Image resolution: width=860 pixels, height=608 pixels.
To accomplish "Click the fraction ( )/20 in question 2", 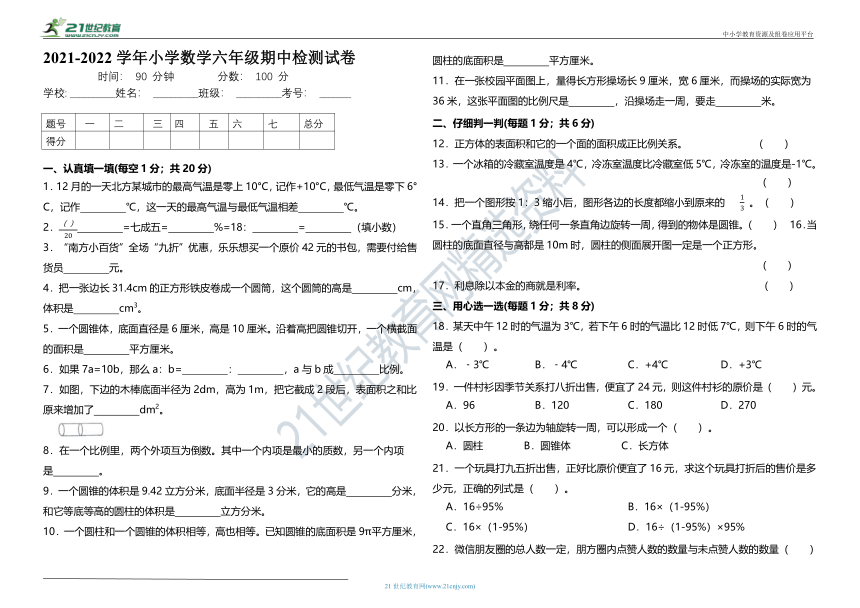I will point(68,228).
